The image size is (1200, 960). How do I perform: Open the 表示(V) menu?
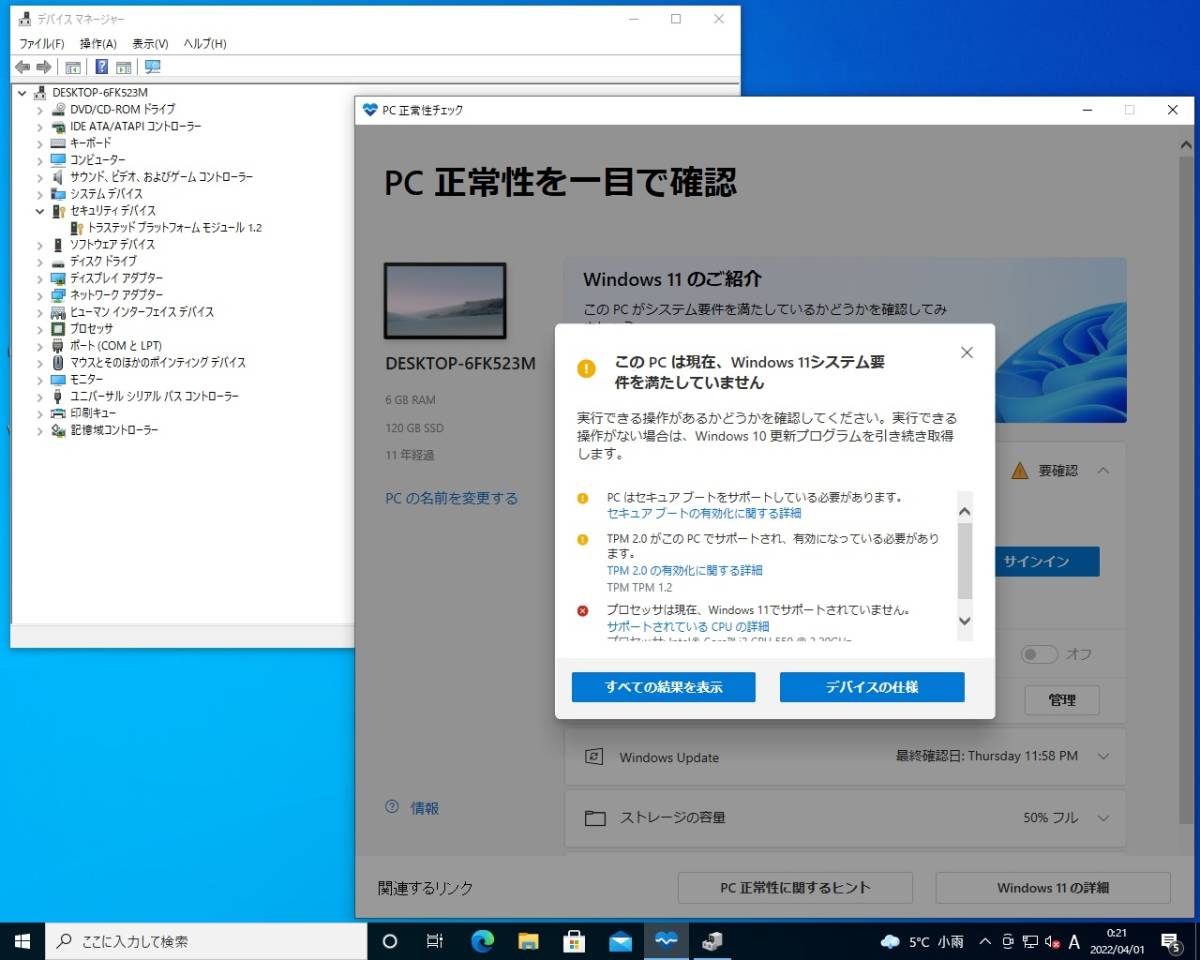pyautogui.click(x=149, y=43)
